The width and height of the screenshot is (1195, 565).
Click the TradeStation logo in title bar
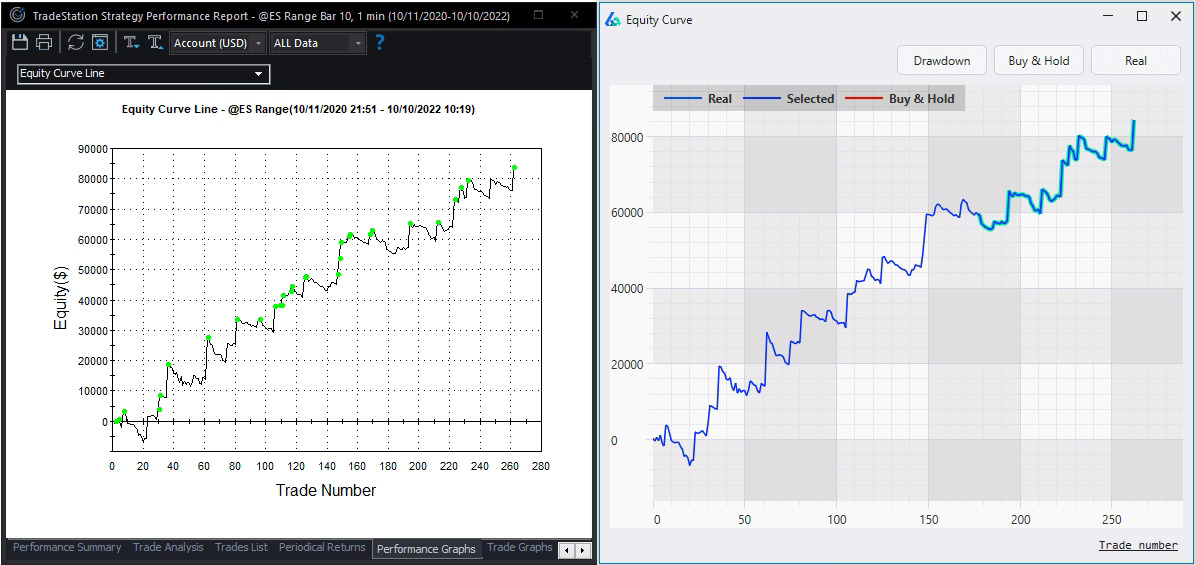17,15
